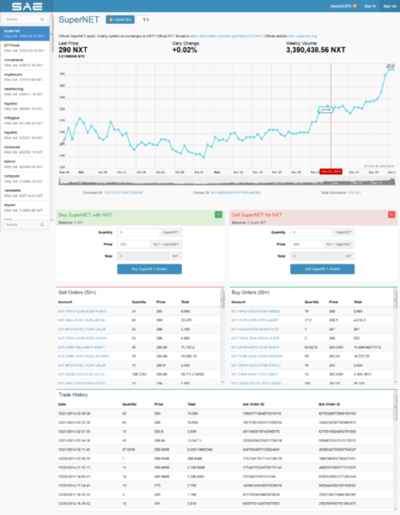This screenshot has height=515, width=400.
Task: Click Buy SuperNET Assets button
Action: coord(149,269)
